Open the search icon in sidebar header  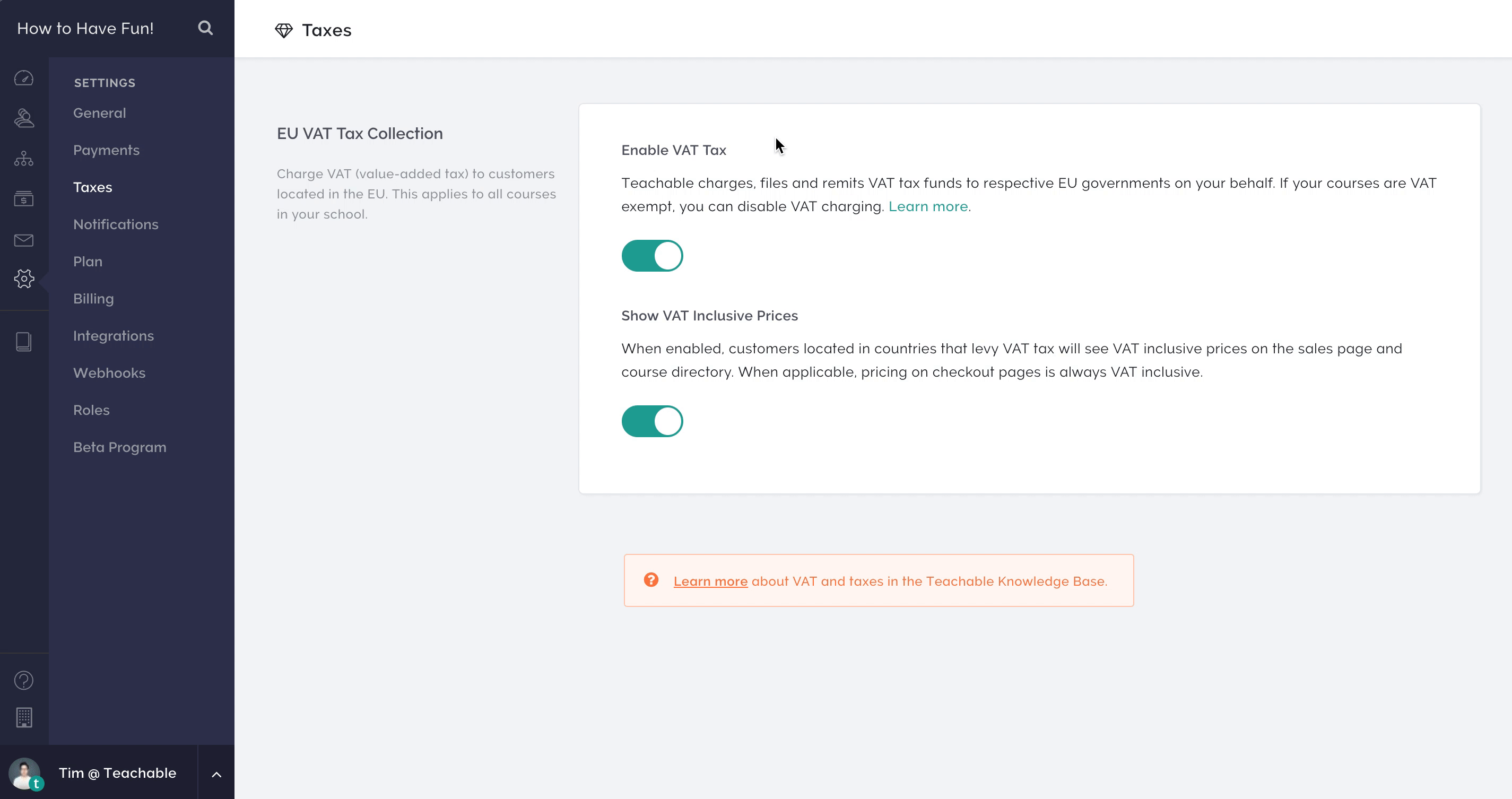(205, 28)
